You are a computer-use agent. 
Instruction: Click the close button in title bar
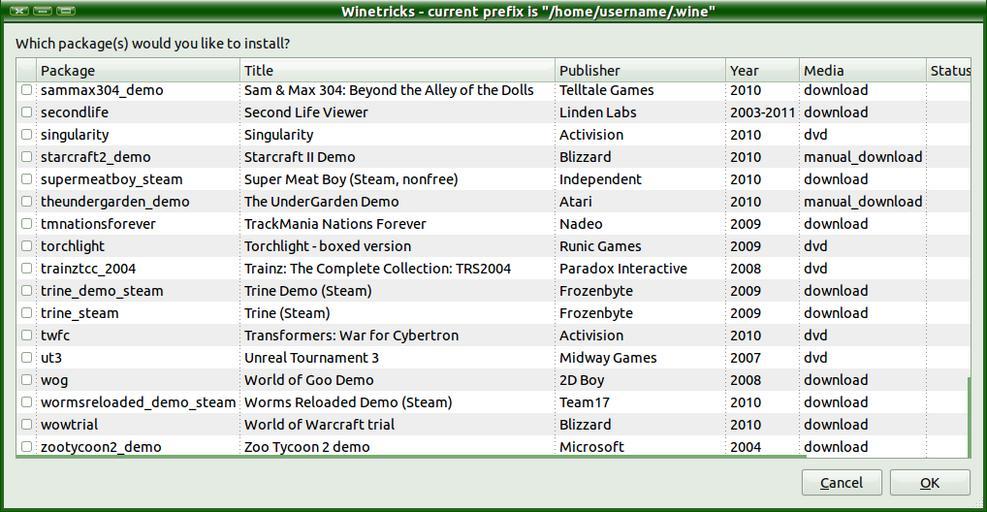[x=19, y=11]
